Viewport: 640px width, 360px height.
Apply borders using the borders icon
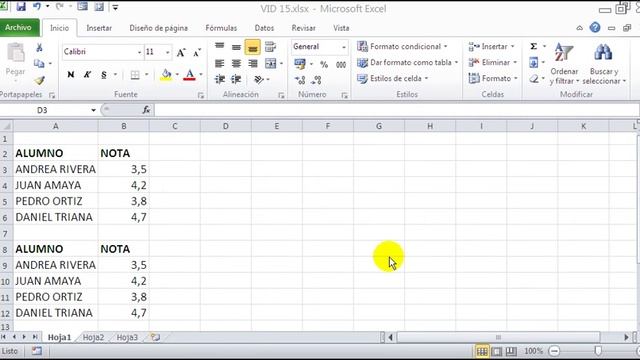[135, 75]
